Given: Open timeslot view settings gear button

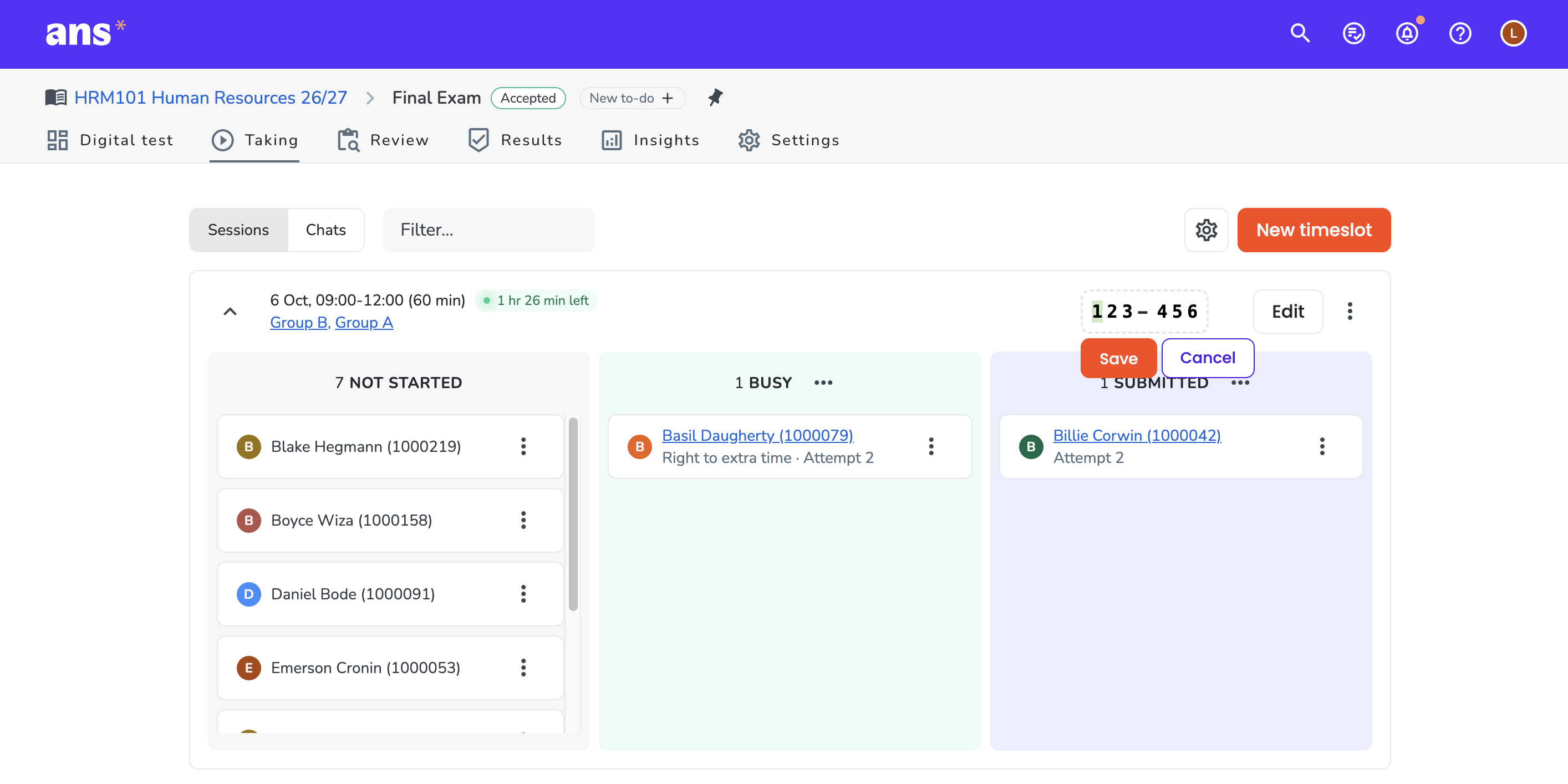Looking at the screenshot, I should [x=1206, y=230].
